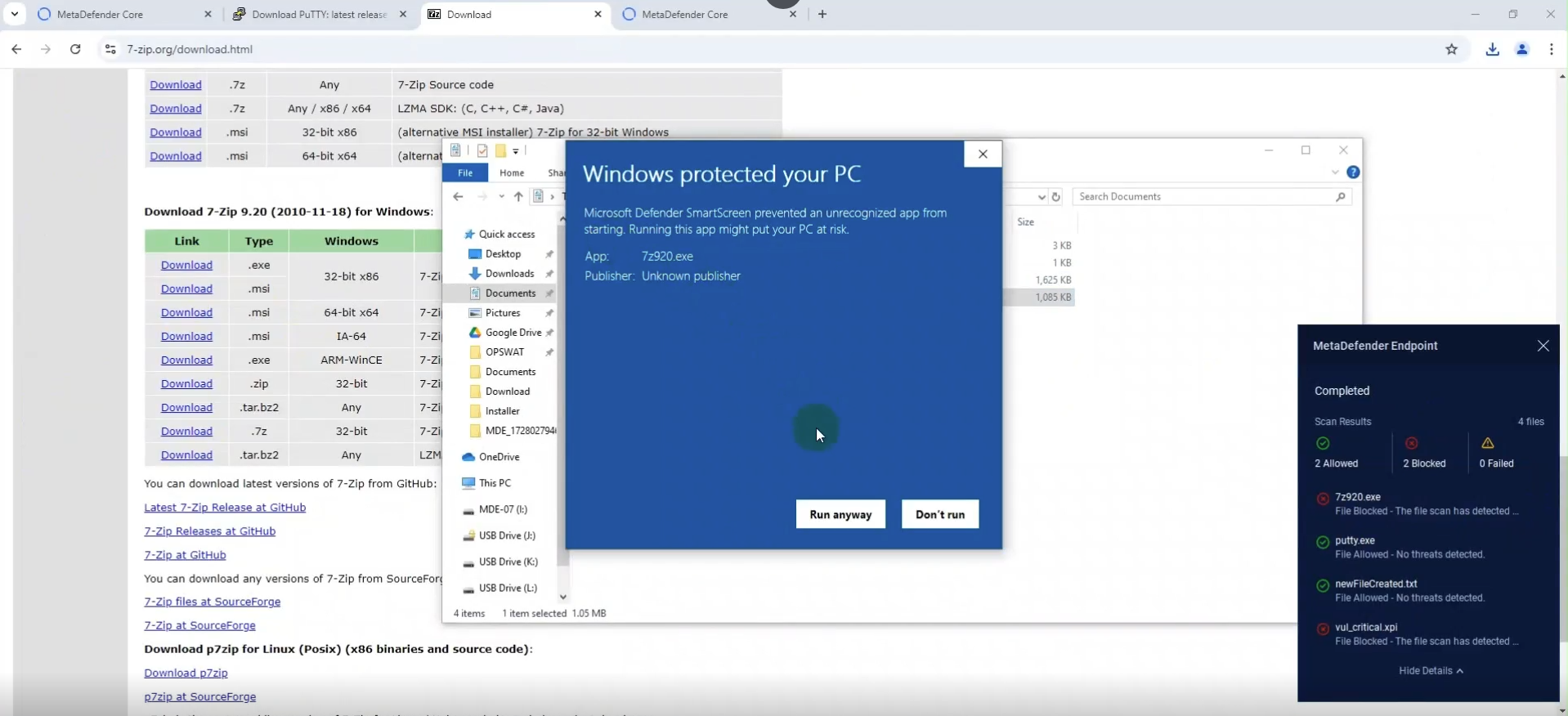The height and width of the screenshot is (716, 1568).
Task: Open vul_critical.xpi blocked result
Action: [x=1427, y=634]
